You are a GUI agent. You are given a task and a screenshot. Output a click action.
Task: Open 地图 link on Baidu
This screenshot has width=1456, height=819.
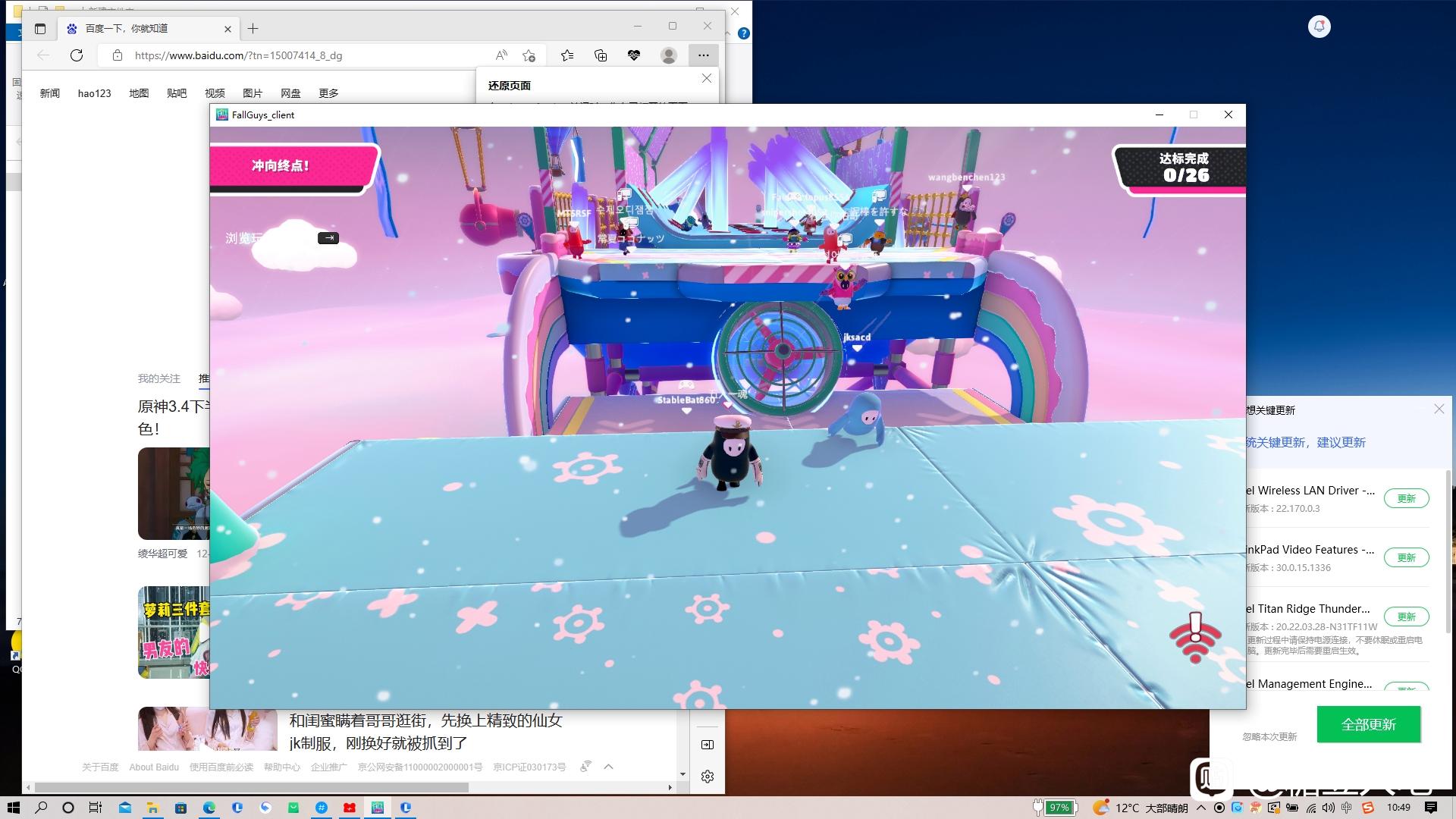click(139, 93)
